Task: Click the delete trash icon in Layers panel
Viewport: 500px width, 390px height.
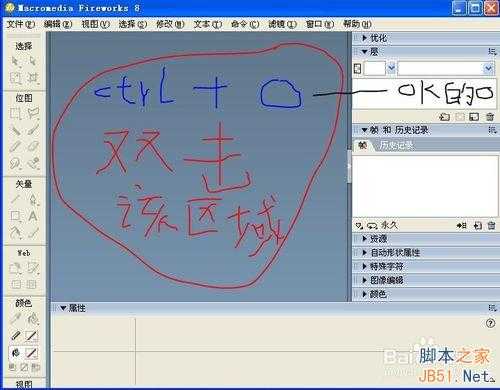Action: pyautogui.click(x=490, y=117)
